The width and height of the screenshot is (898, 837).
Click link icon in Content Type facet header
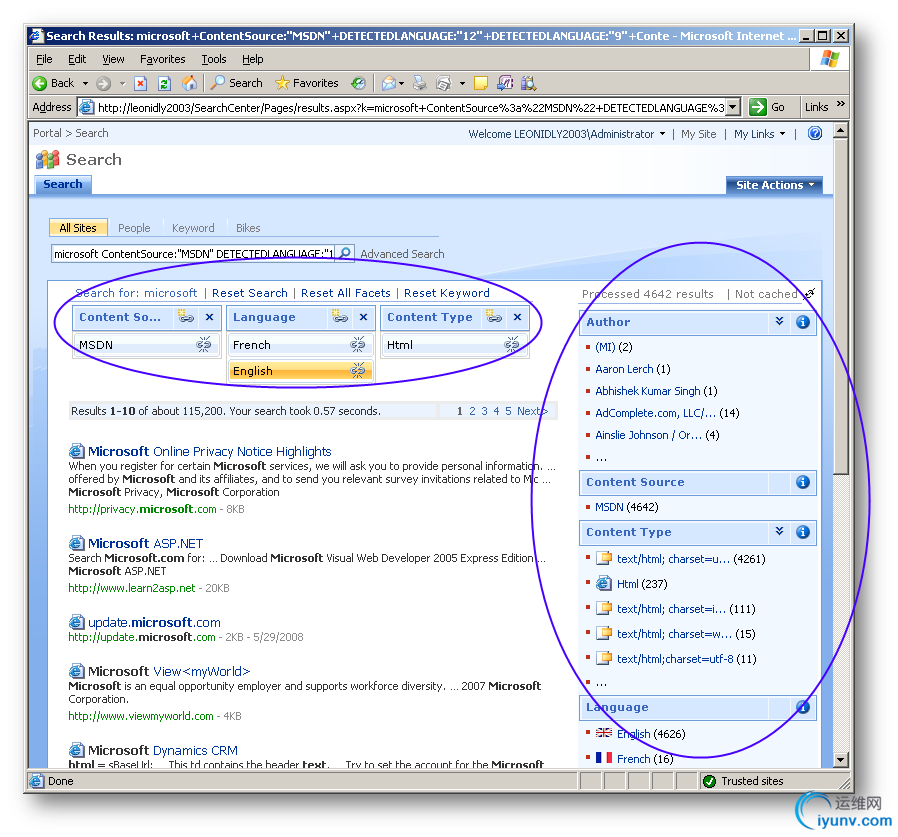pos(494,316)
